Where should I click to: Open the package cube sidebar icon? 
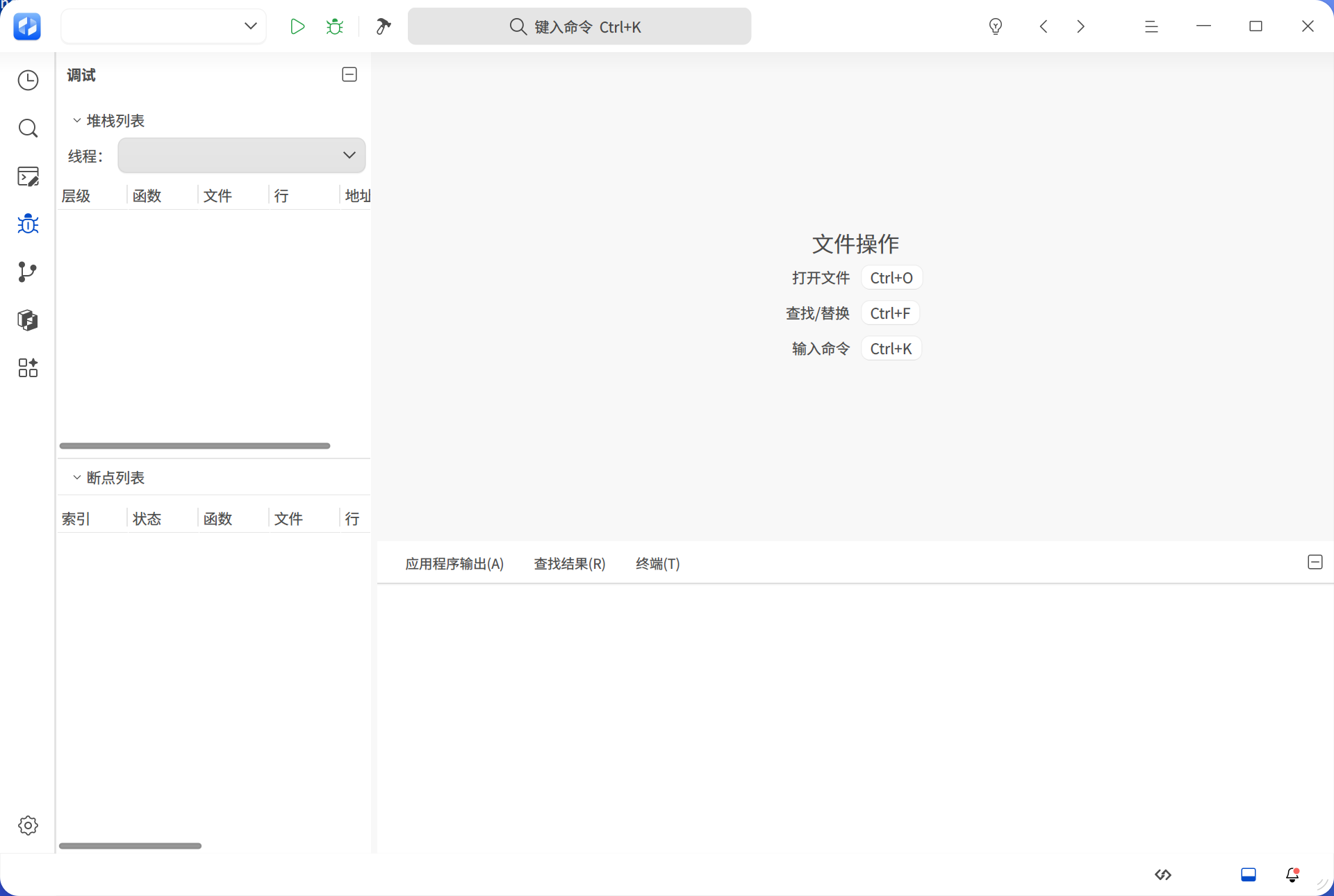[x=28, y=320]
